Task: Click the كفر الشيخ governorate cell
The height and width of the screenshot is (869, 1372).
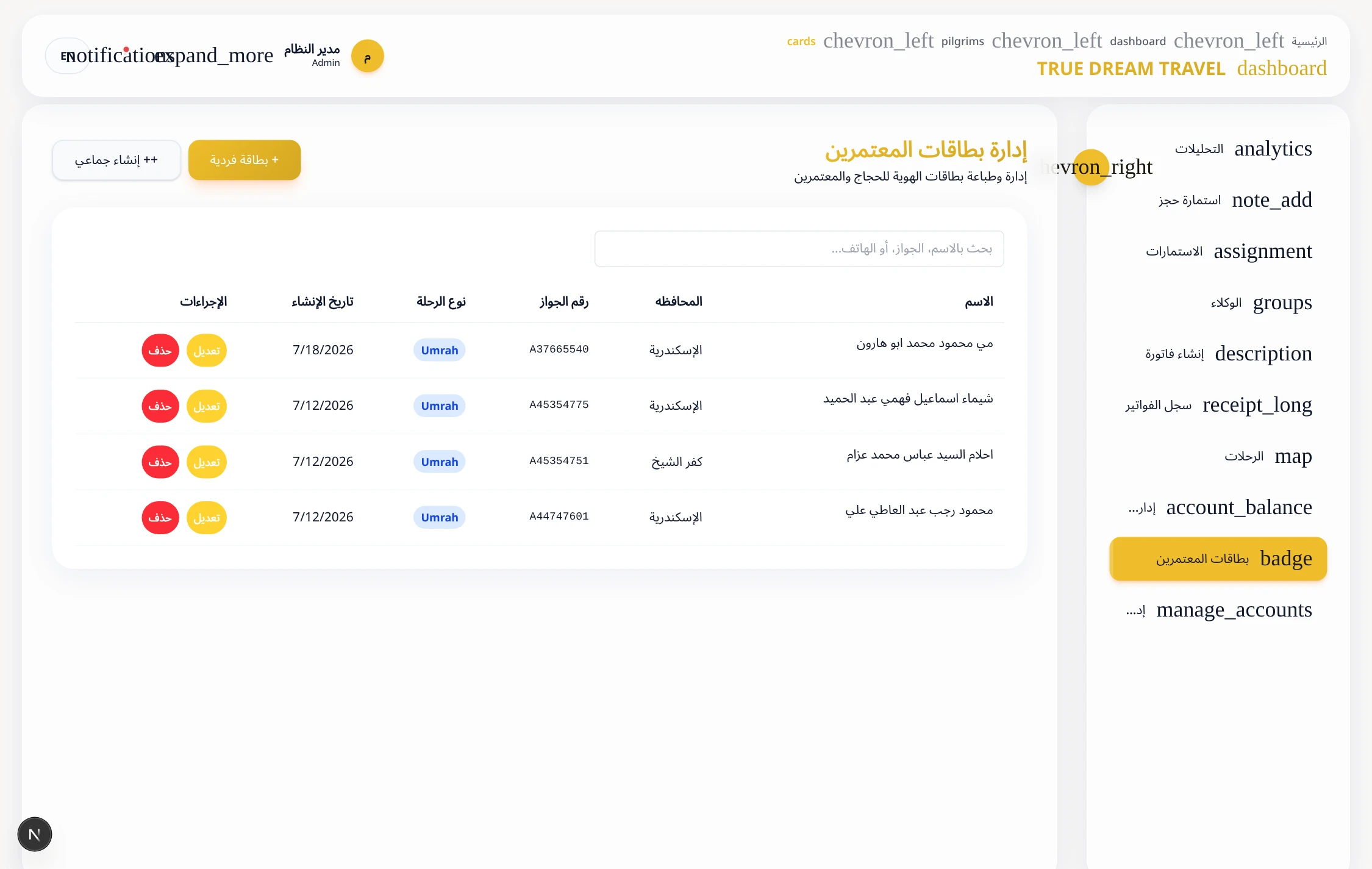Action: point(677,462)
